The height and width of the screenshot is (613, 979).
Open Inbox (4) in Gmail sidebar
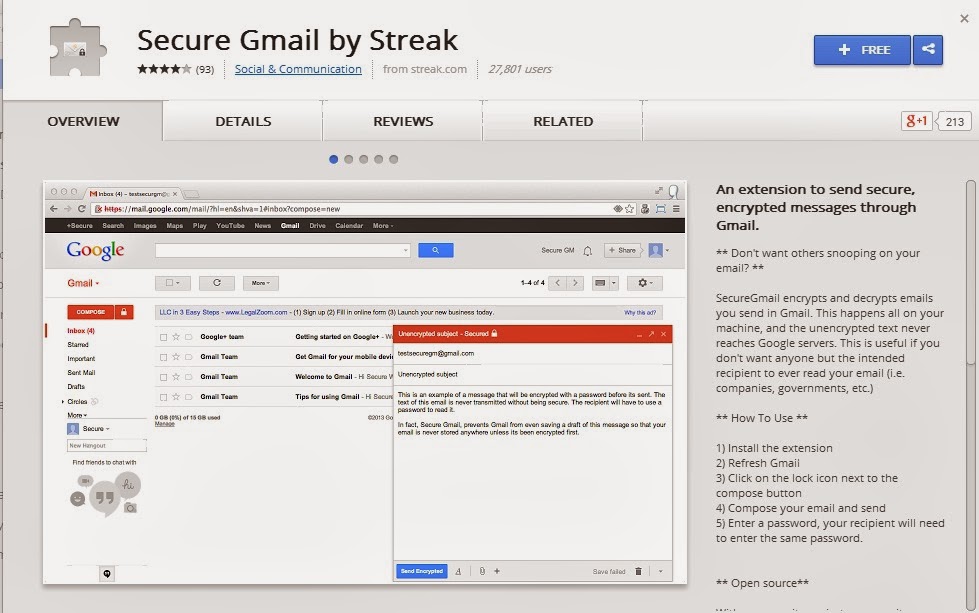click(81, 330)
